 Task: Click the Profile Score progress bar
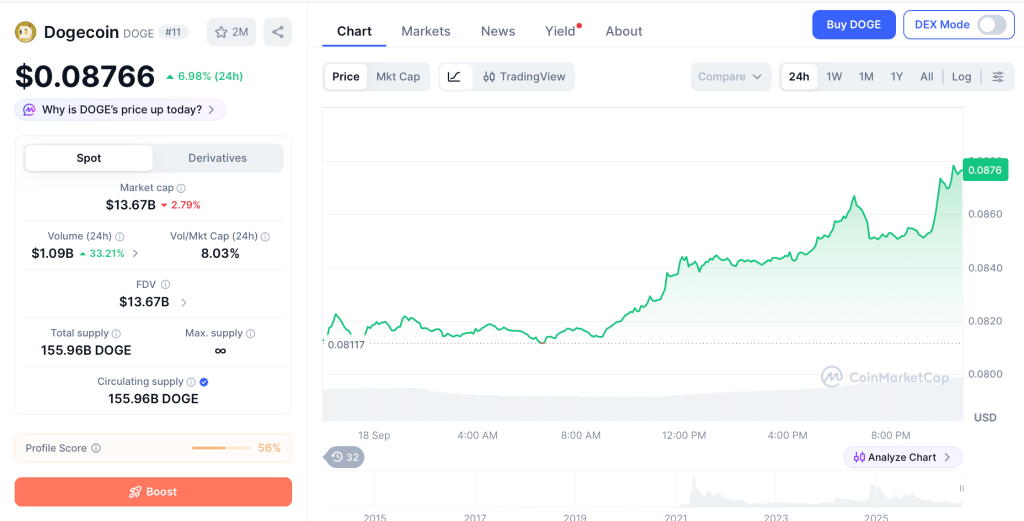pos(221,449)
